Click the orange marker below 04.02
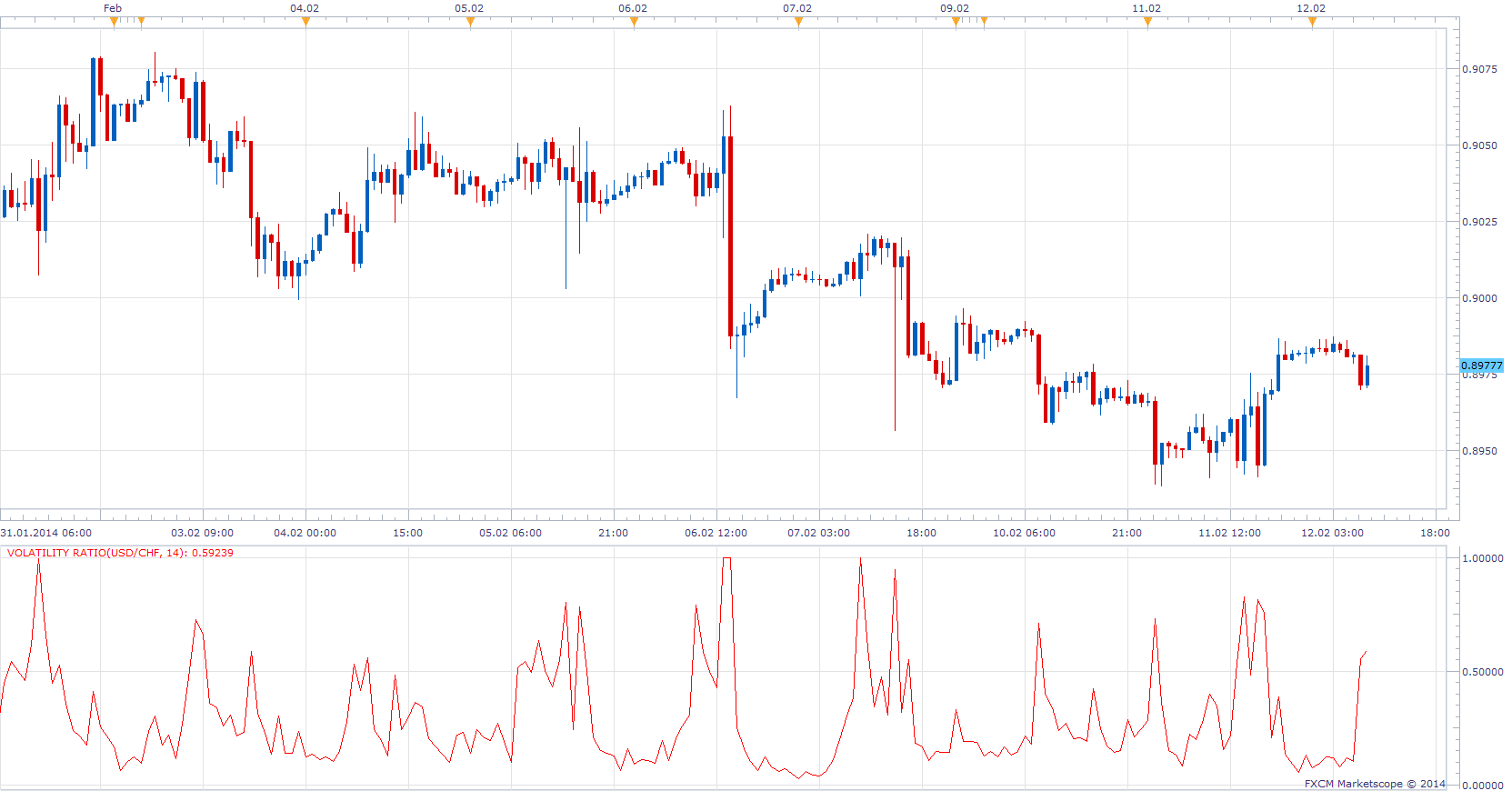This screenshot has height=791, width=1512. pos(305,22)
